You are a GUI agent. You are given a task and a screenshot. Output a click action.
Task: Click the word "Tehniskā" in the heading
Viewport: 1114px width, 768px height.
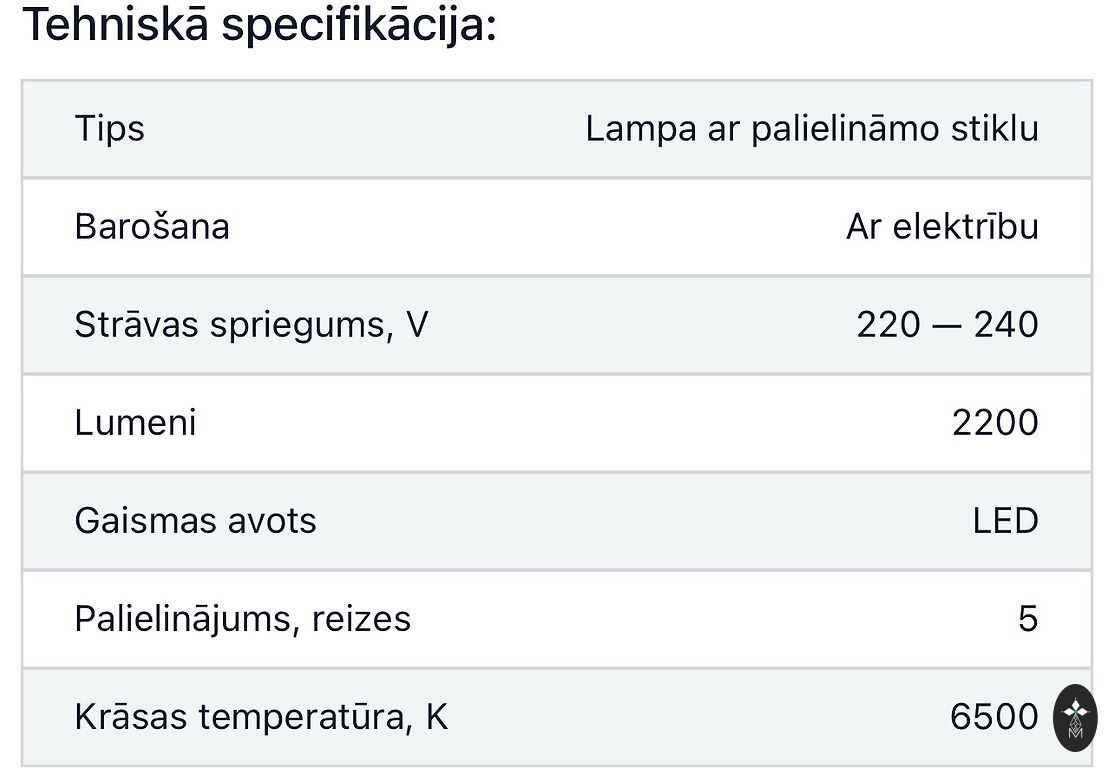(115, 25)
